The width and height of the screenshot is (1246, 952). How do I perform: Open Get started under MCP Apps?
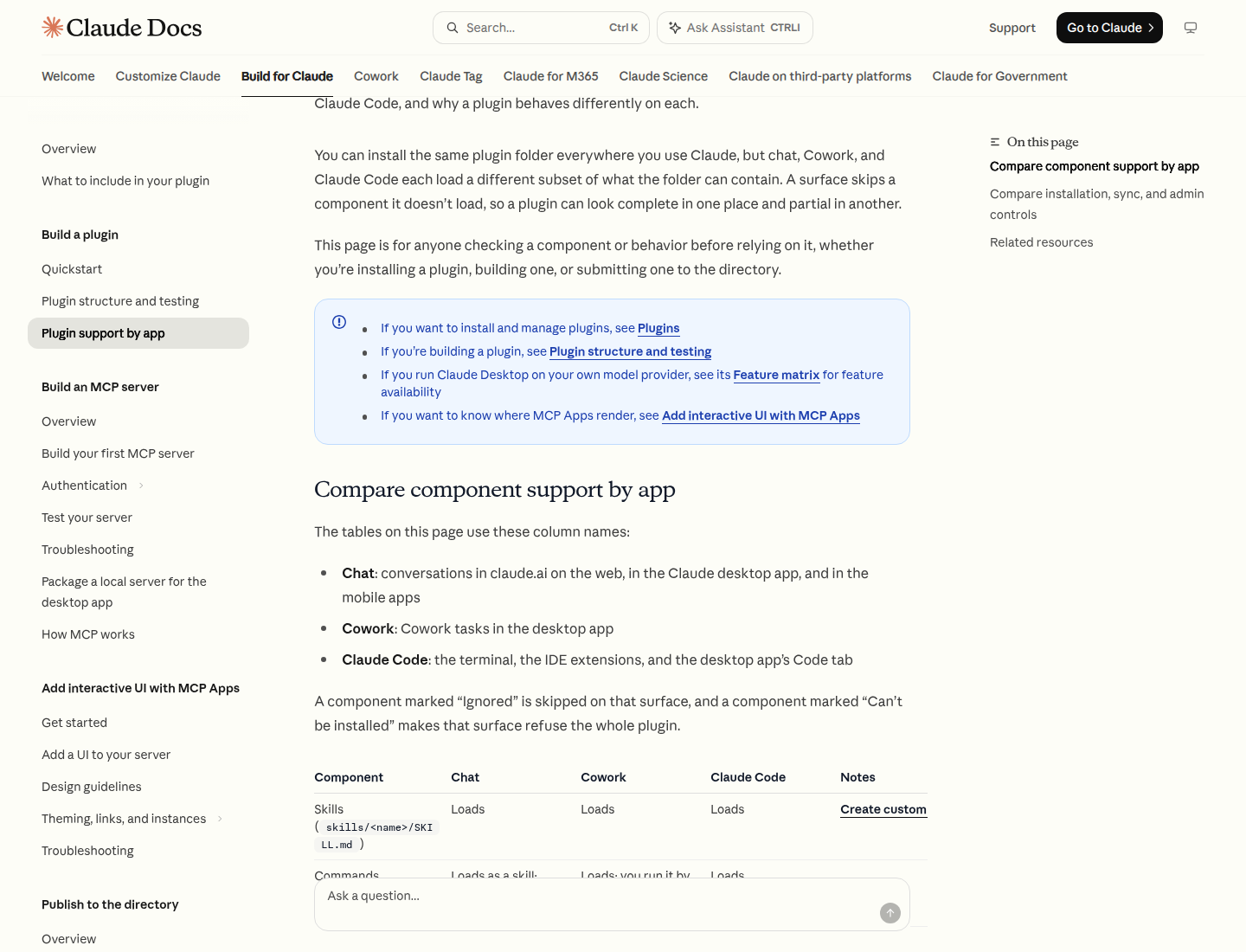click(x=74, y=723)
